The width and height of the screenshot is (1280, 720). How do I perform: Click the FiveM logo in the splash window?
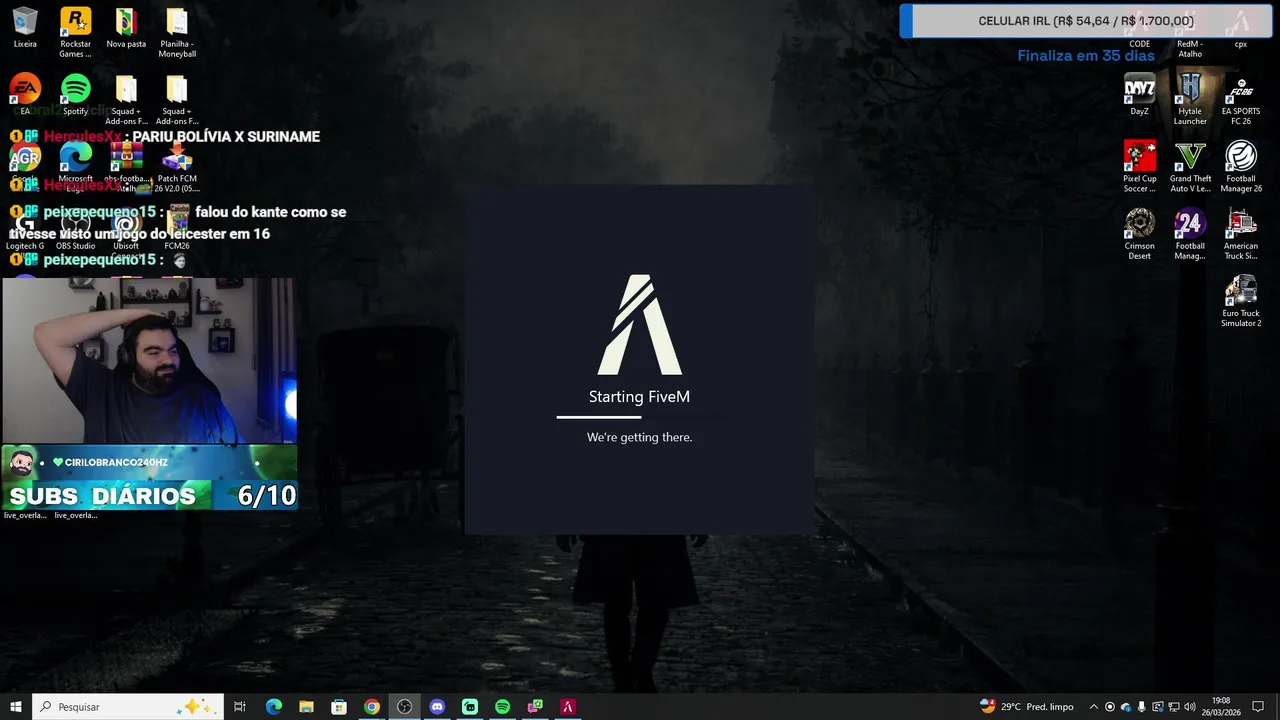[640, 325]
